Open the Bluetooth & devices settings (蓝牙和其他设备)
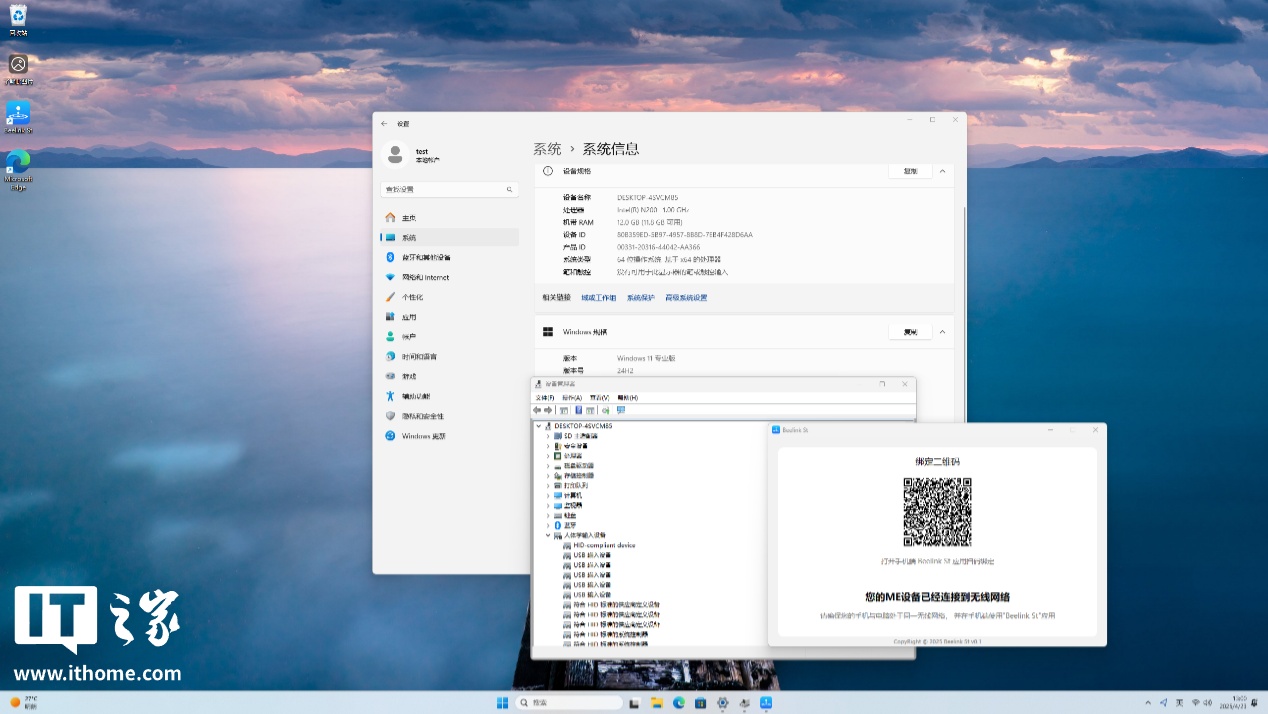Viewport: 1268px width, 714px height. (x=426, y=257)
